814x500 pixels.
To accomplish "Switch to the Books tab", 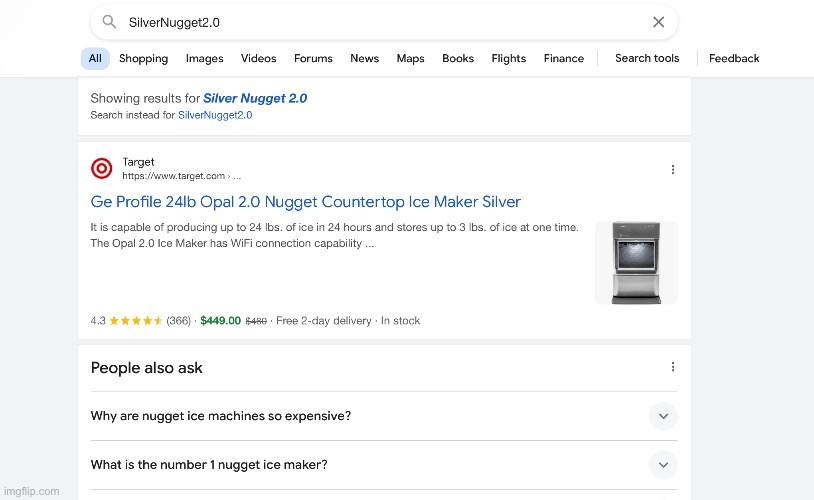I will click(x=458, y=58).
